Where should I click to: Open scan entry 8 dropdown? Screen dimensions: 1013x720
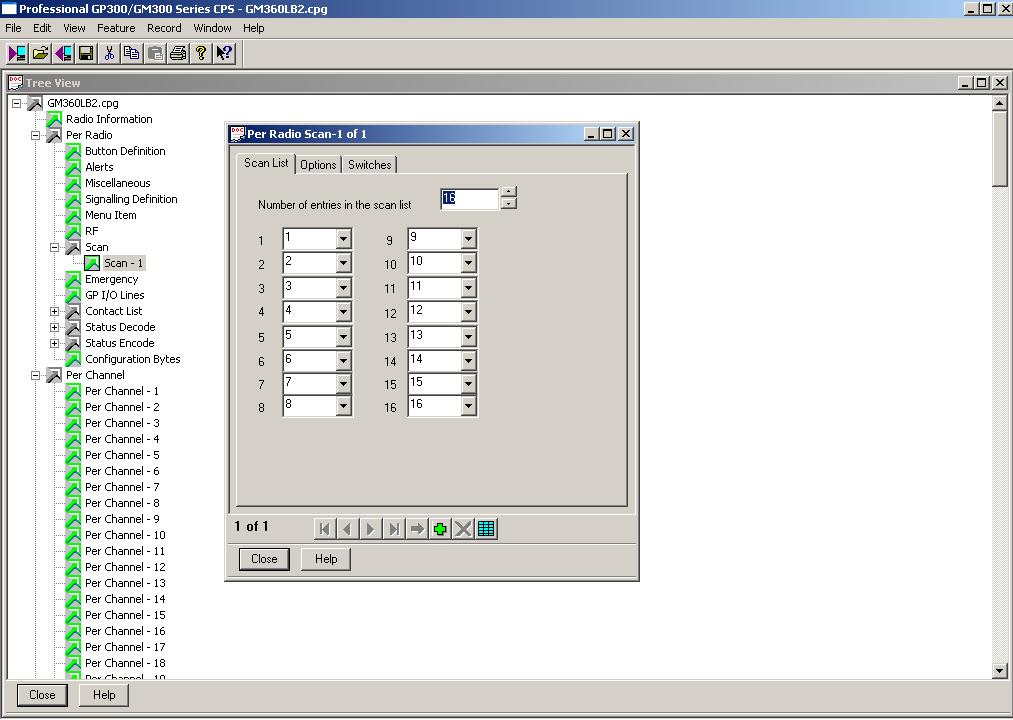coord(343,406)
